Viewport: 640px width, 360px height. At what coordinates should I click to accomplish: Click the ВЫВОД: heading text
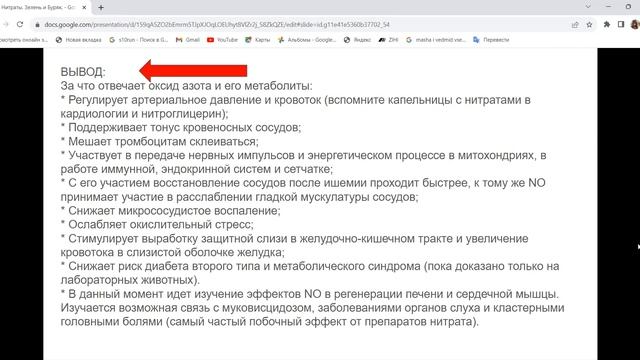click(83, 72)
